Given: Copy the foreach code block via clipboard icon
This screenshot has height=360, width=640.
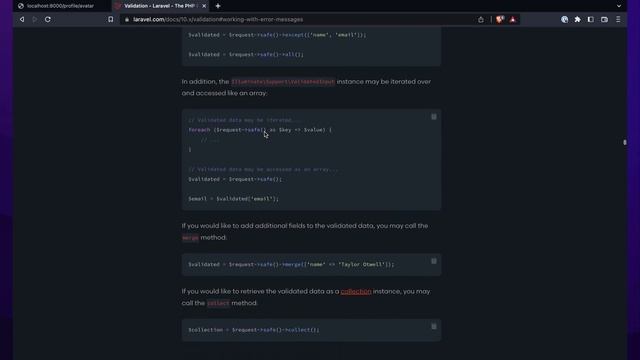Looking at the screenshot, I should tap(434, 117).
